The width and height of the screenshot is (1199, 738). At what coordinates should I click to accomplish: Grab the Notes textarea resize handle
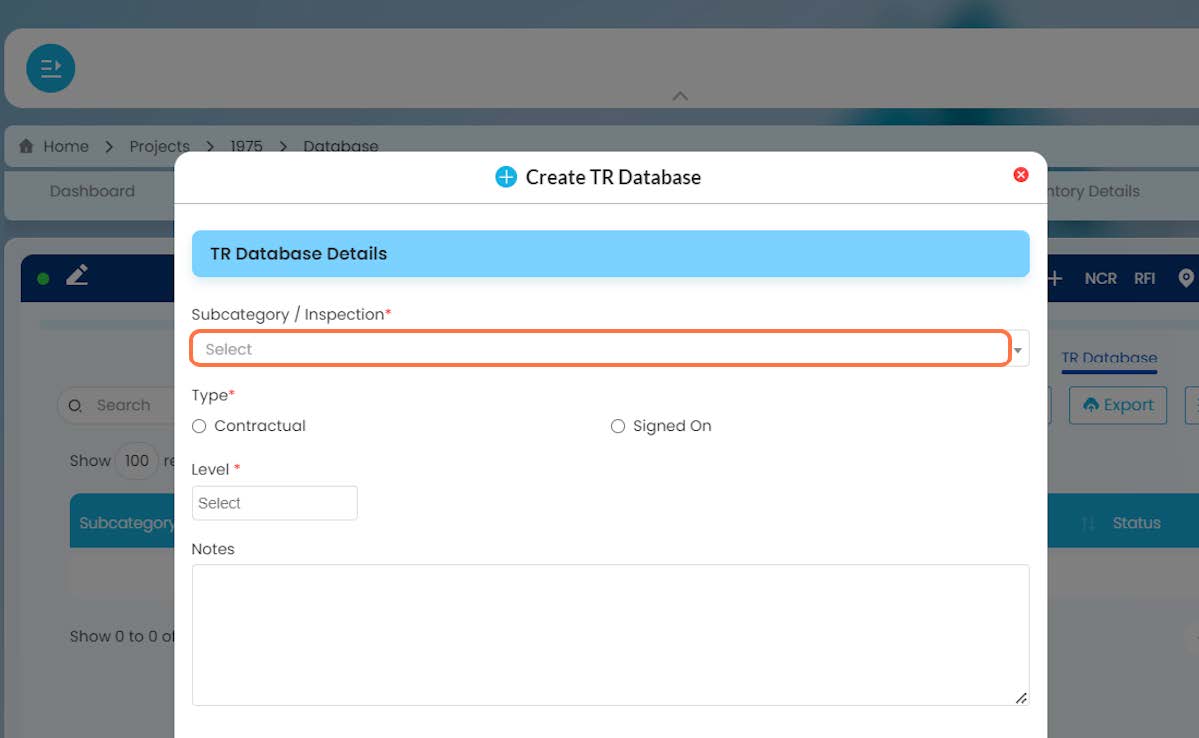click(x=1021, y=697)
